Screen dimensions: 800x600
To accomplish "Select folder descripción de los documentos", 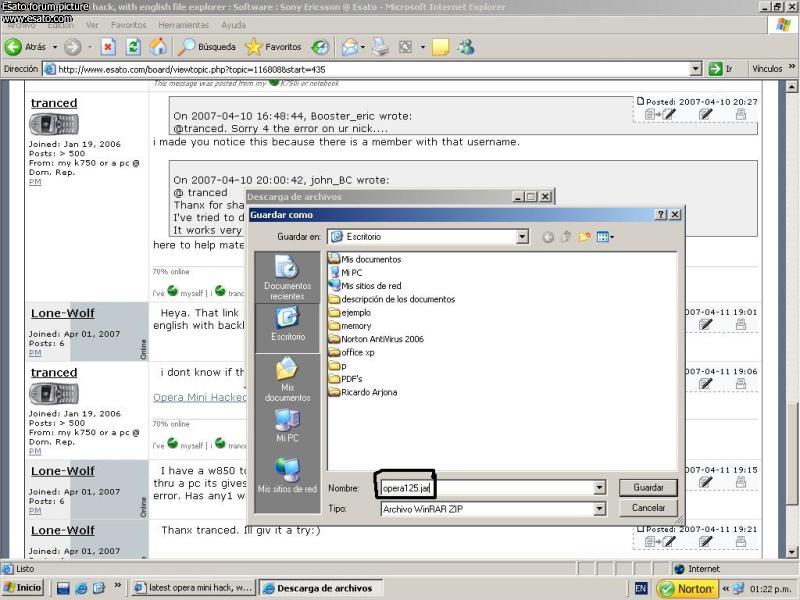I will pos(392,299).
